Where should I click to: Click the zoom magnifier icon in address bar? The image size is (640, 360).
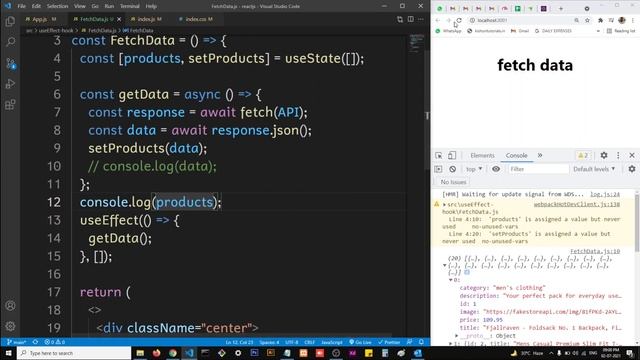point(576,20)
